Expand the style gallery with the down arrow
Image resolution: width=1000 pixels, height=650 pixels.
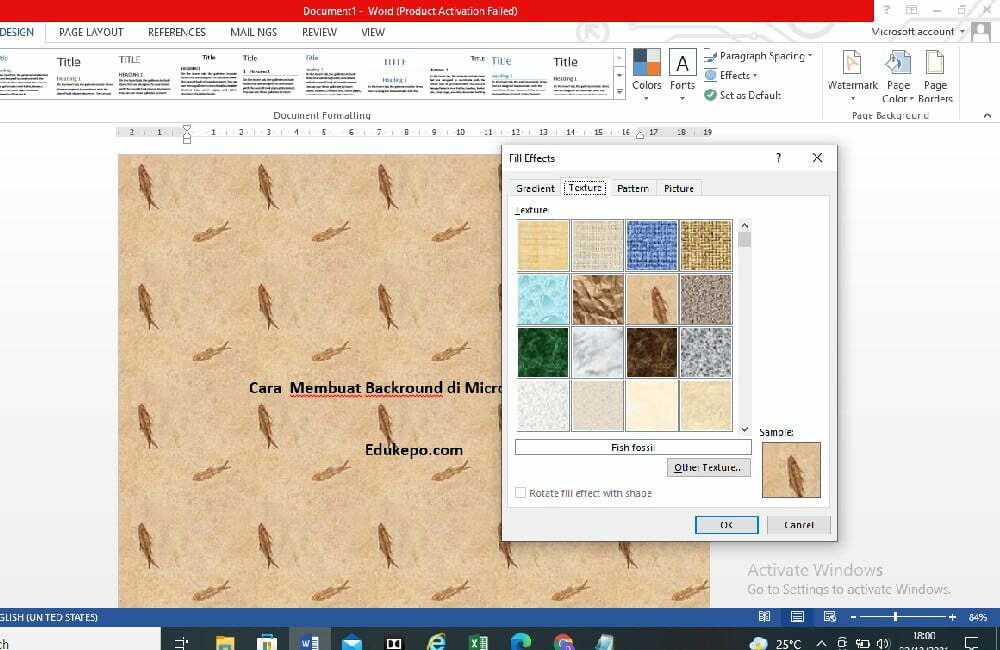point(619,76)
